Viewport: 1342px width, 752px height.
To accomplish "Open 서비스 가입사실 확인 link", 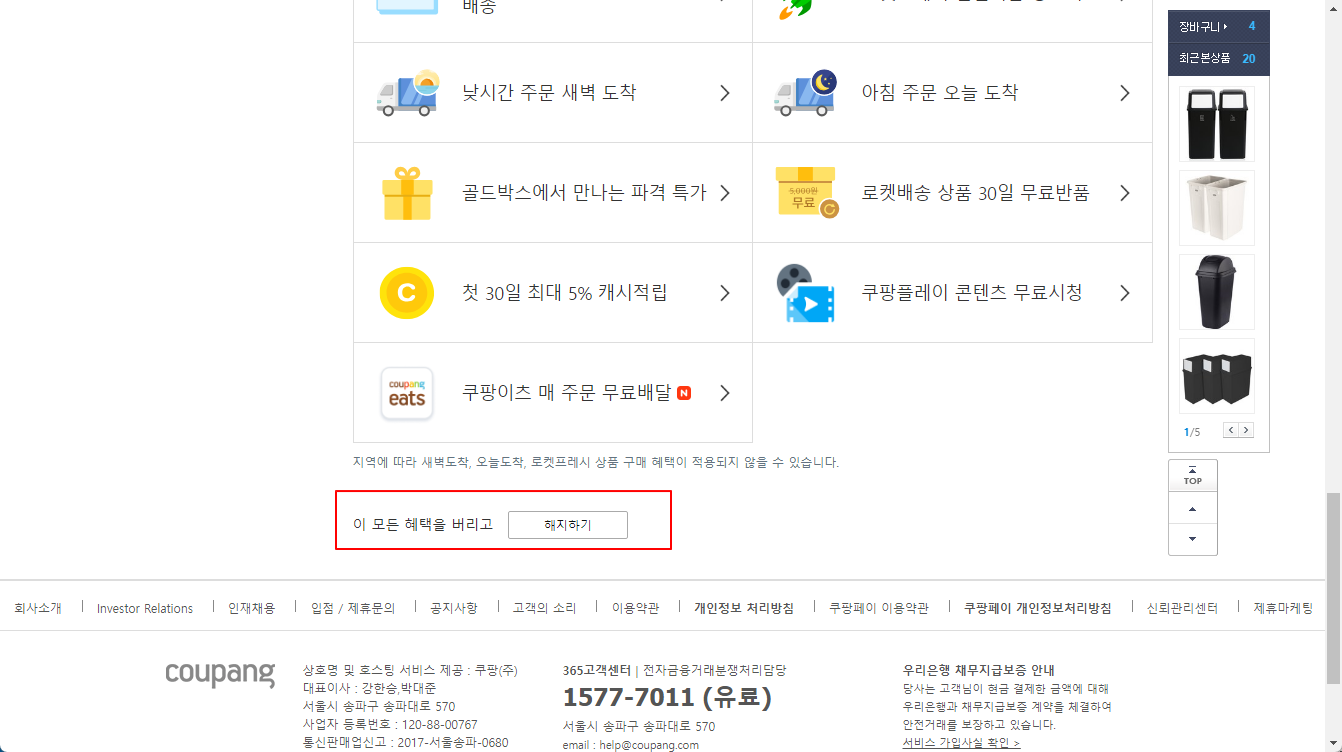I will pos(961,743).
